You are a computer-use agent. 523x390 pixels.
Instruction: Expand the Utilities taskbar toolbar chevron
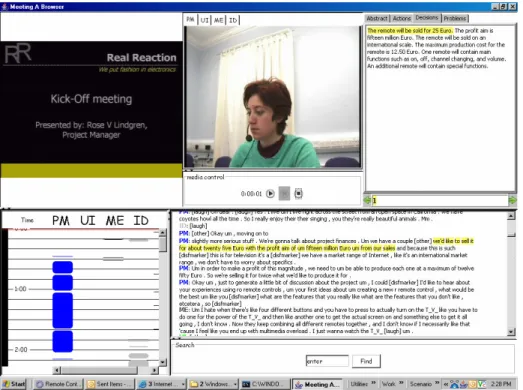click(x=374, y=383)
